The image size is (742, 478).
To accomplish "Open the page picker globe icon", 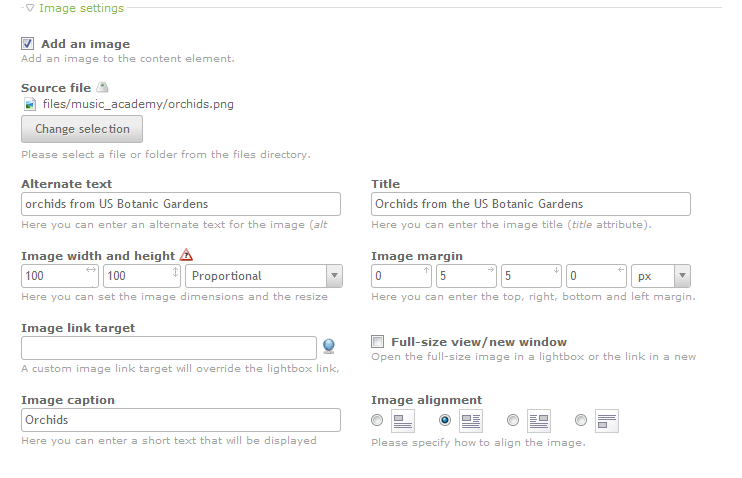I will click(329, 347).
